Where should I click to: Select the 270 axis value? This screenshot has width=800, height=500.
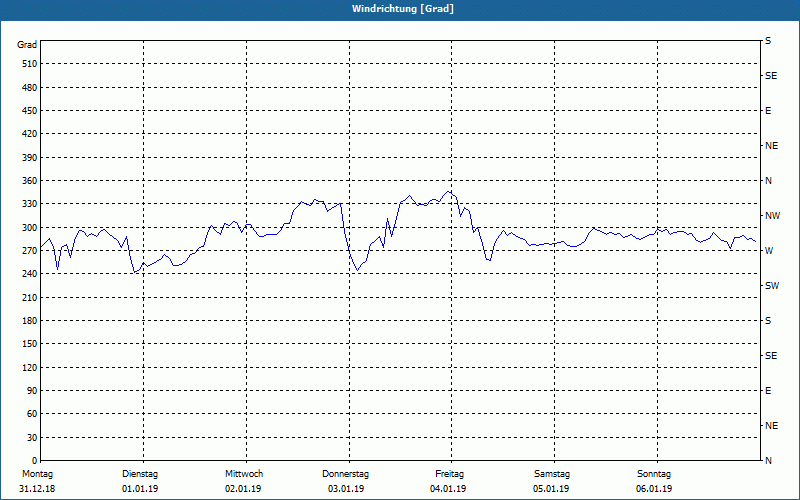(29, 251)
